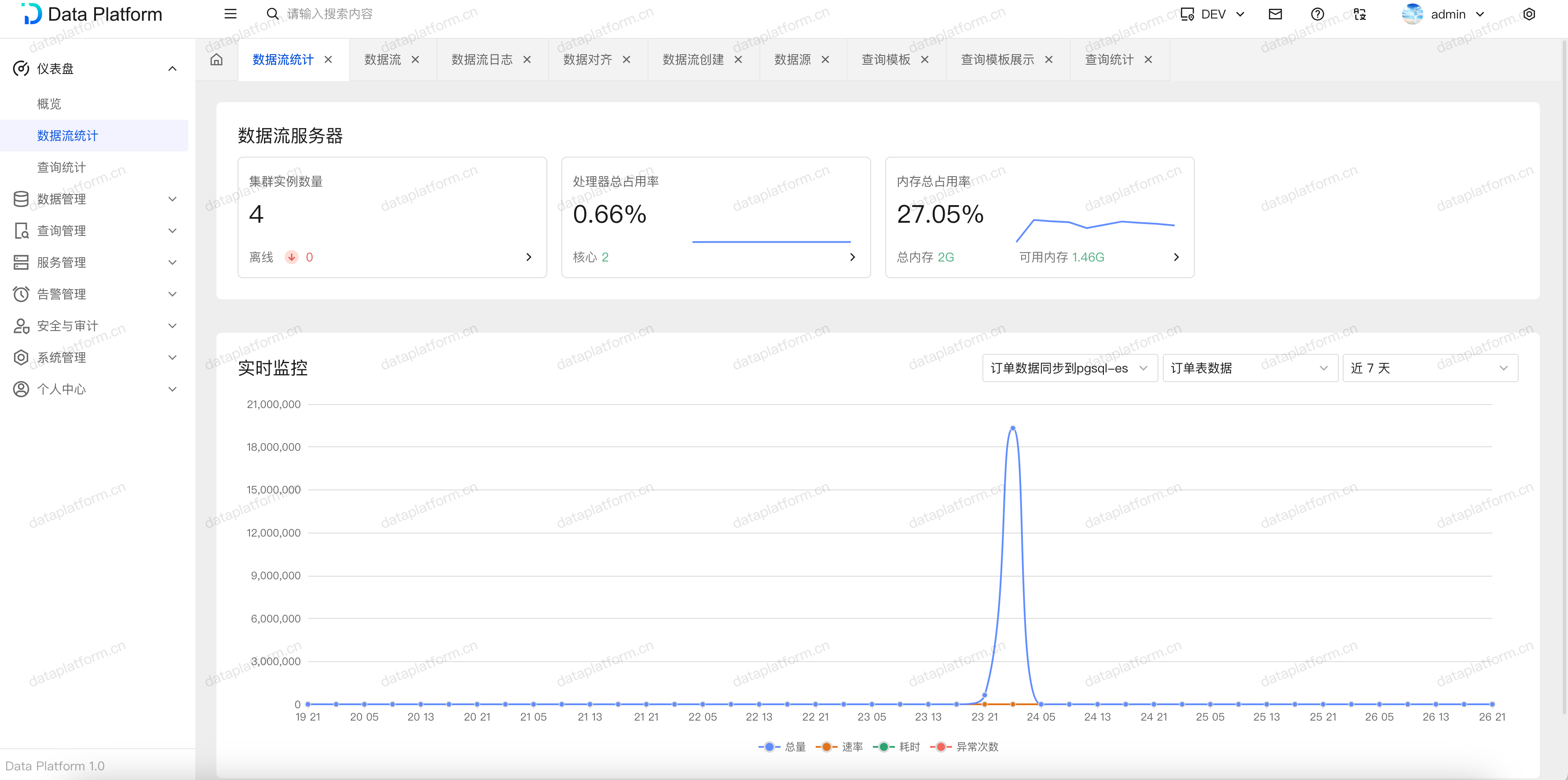
Task: Open the settings hexagon icon in header
Action: [1528, 14]
